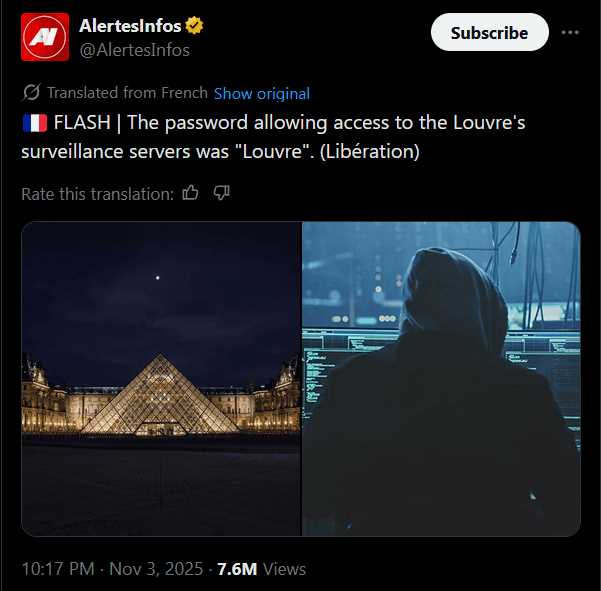601x591 pixels.
Task: Rate the translation with thumbs down
Action: (222, 193)
